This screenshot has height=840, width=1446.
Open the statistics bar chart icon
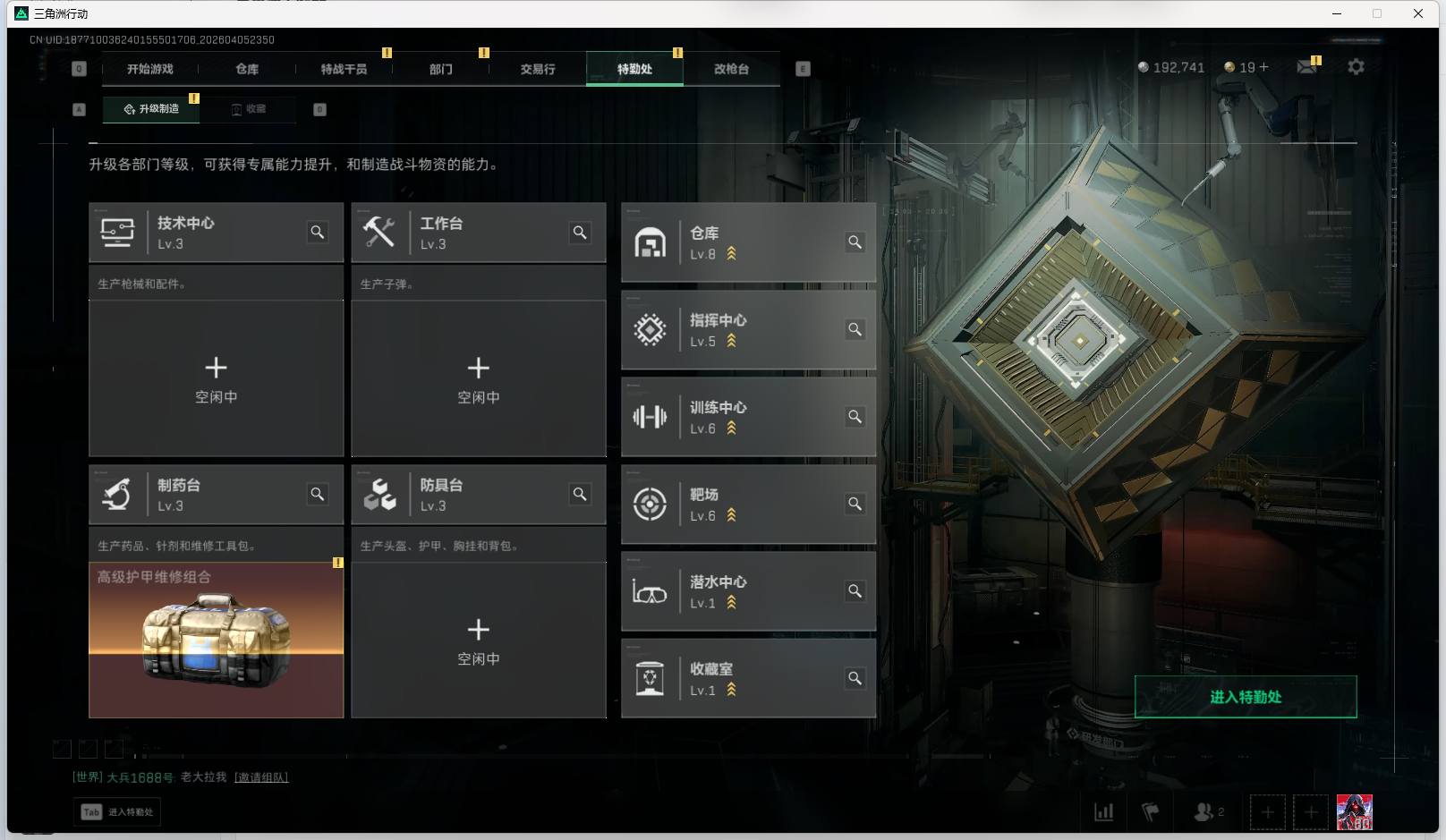[x=1104, y=812]
